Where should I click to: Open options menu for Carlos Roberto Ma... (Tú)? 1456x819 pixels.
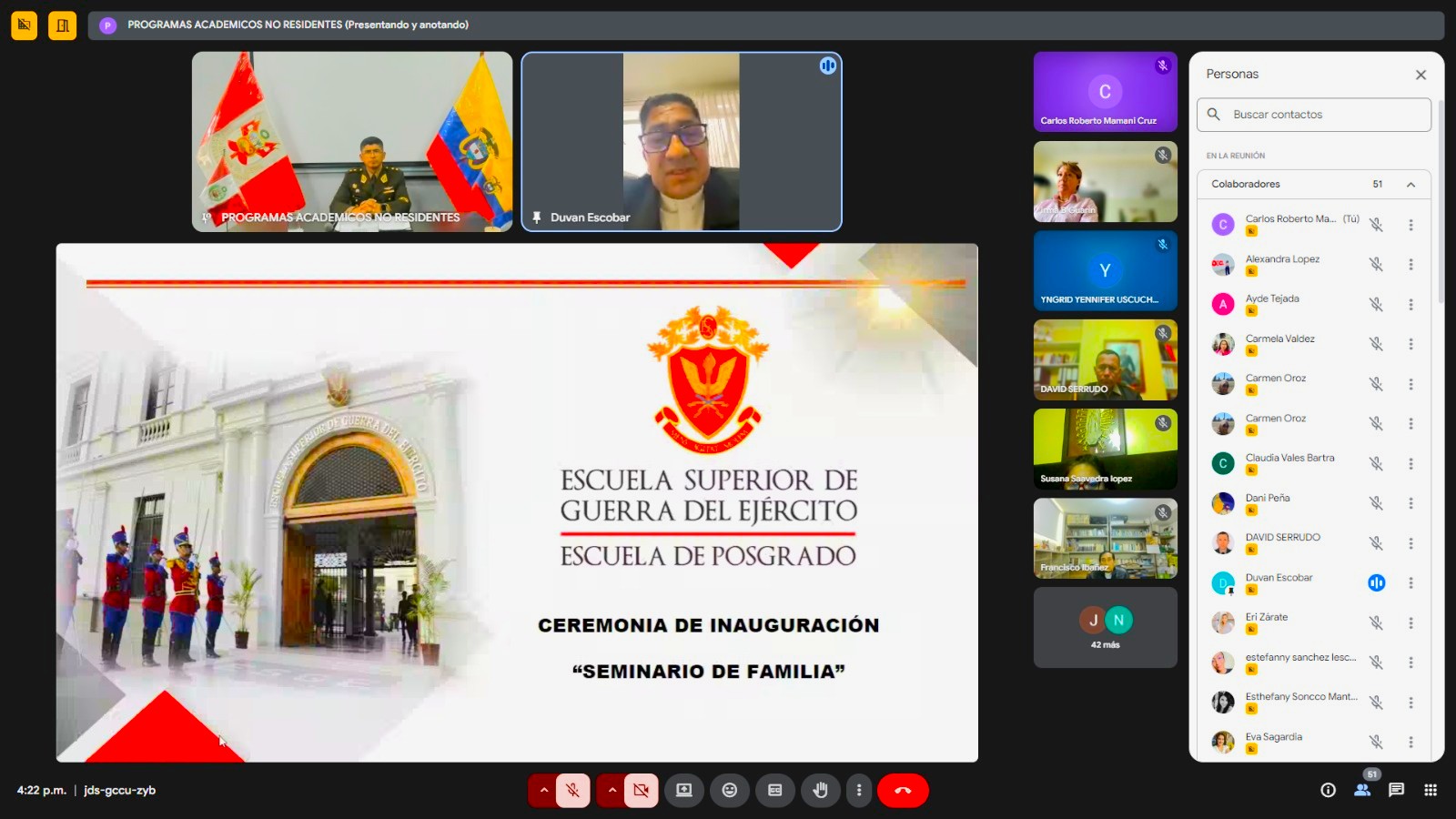(x=1411, y=225)
